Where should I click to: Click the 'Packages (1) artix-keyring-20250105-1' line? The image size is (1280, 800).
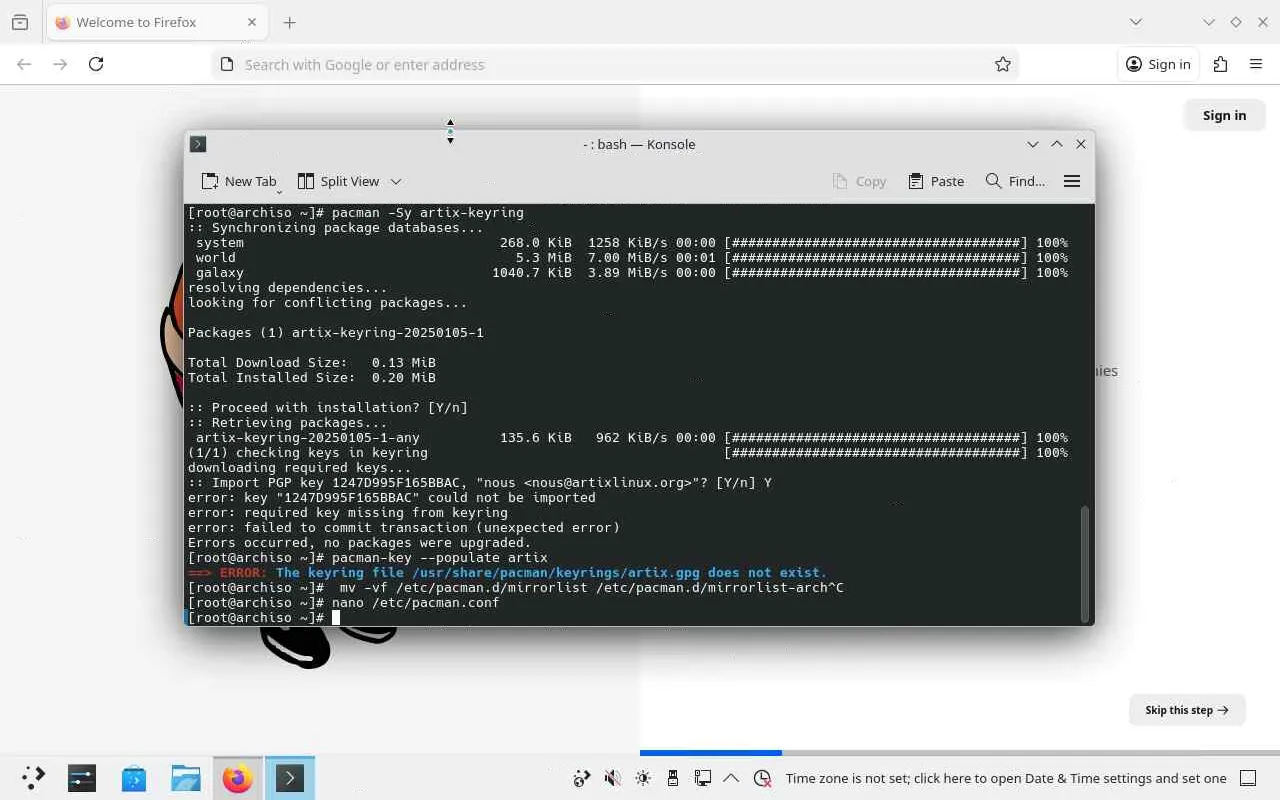336,333
